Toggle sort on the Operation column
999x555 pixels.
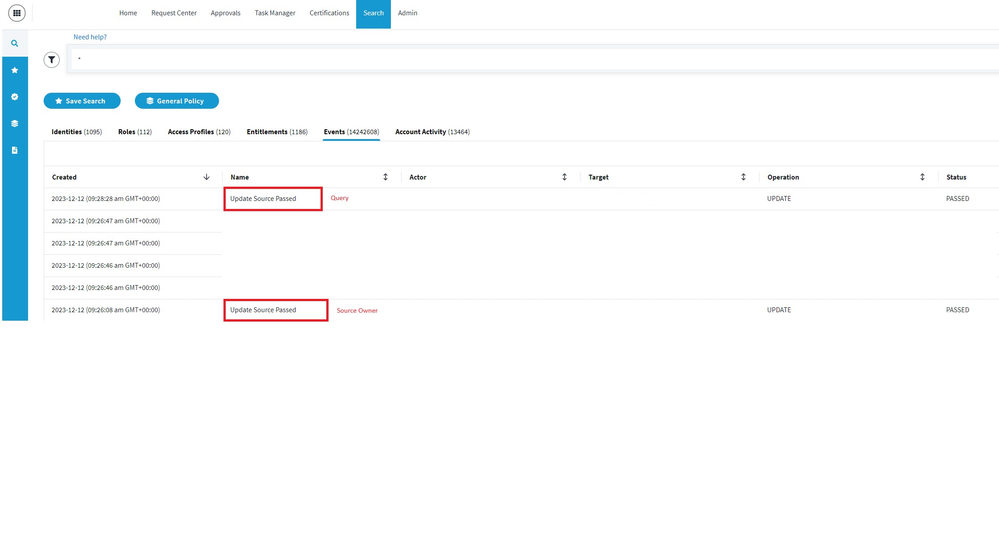[x=922, y=177]
